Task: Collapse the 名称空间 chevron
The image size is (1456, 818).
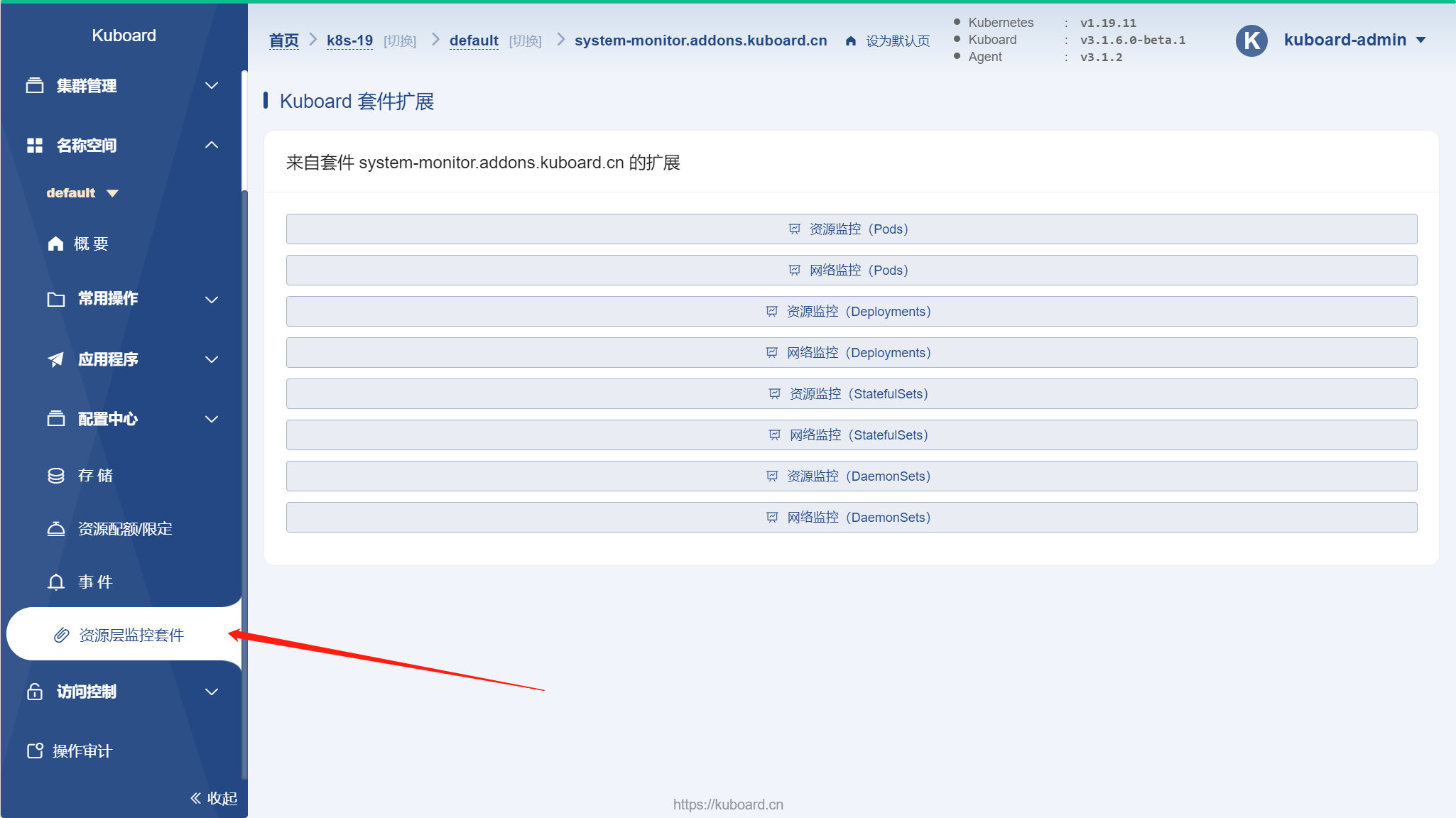Action: click(212, 145)
